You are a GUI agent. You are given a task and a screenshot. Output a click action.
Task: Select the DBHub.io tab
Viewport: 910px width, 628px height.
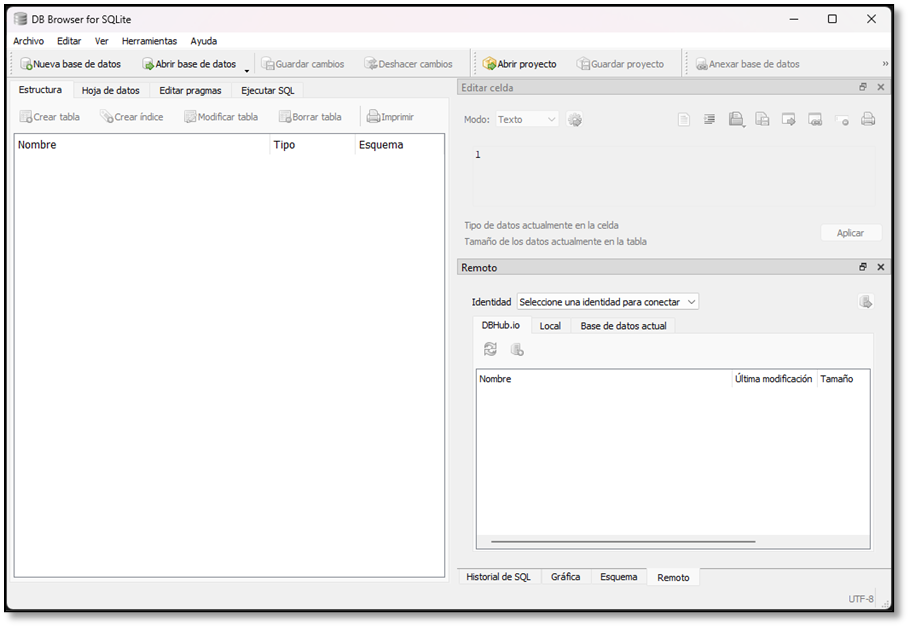click(500, 325)
